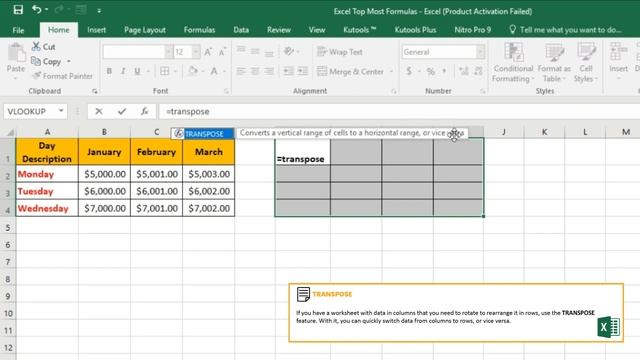Switch to the Formulas tab
Screen dimensions: 640x360
[199, 30]
